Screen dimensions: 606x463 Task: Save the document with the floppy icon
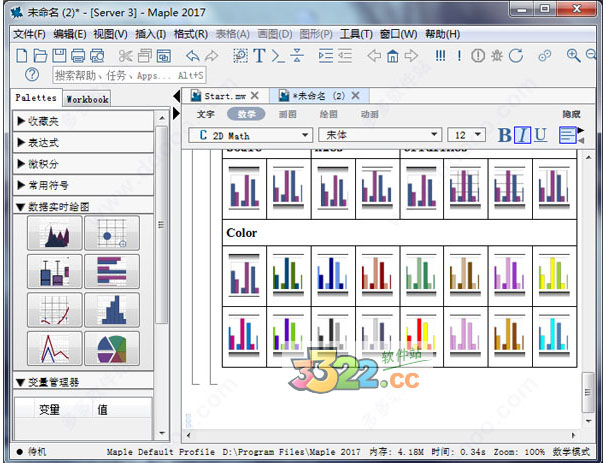click(59, 56)
